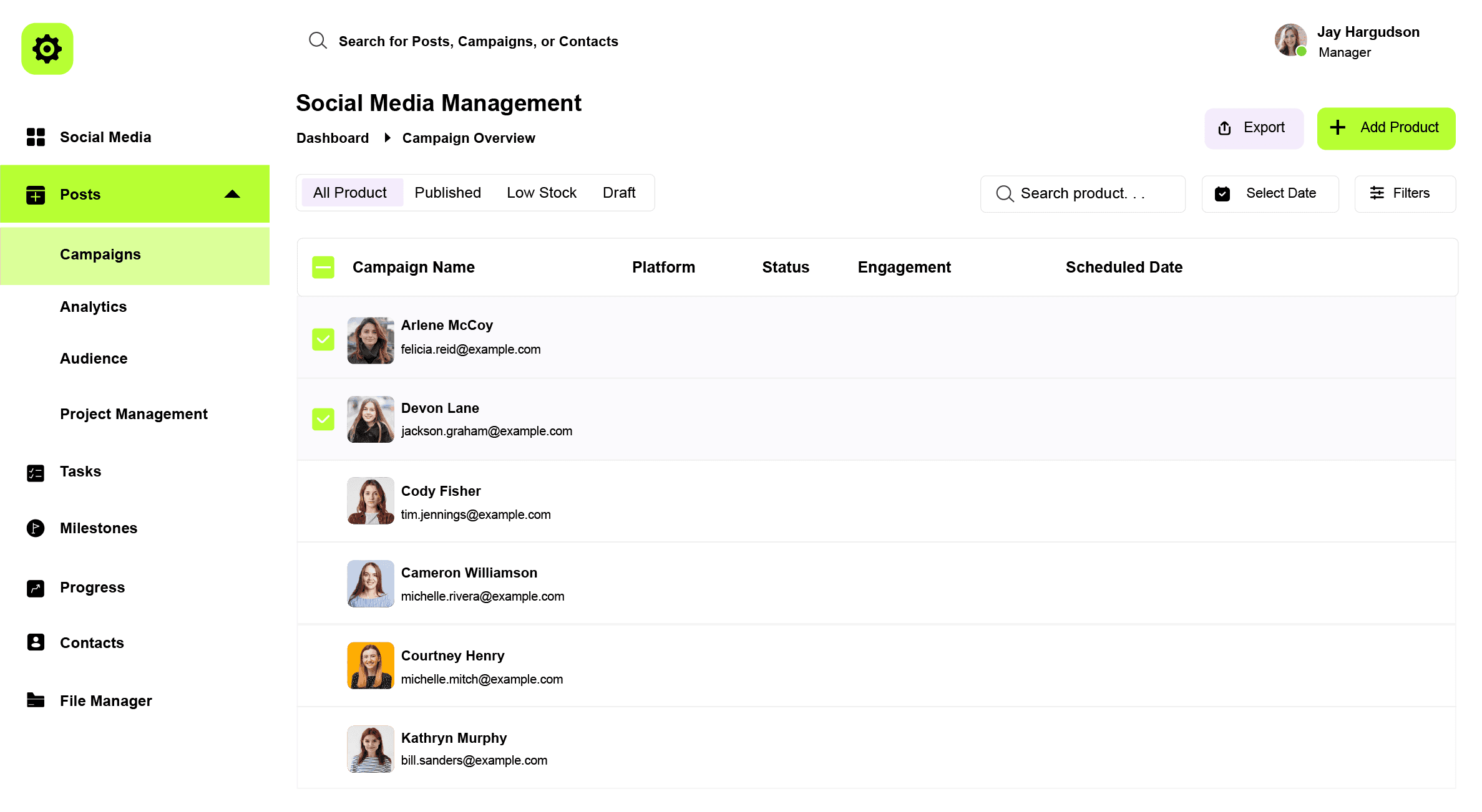The width and height of the screenshot is (1482, 812).
Task: Switch to the Published tab
Action: coord(447,193)
